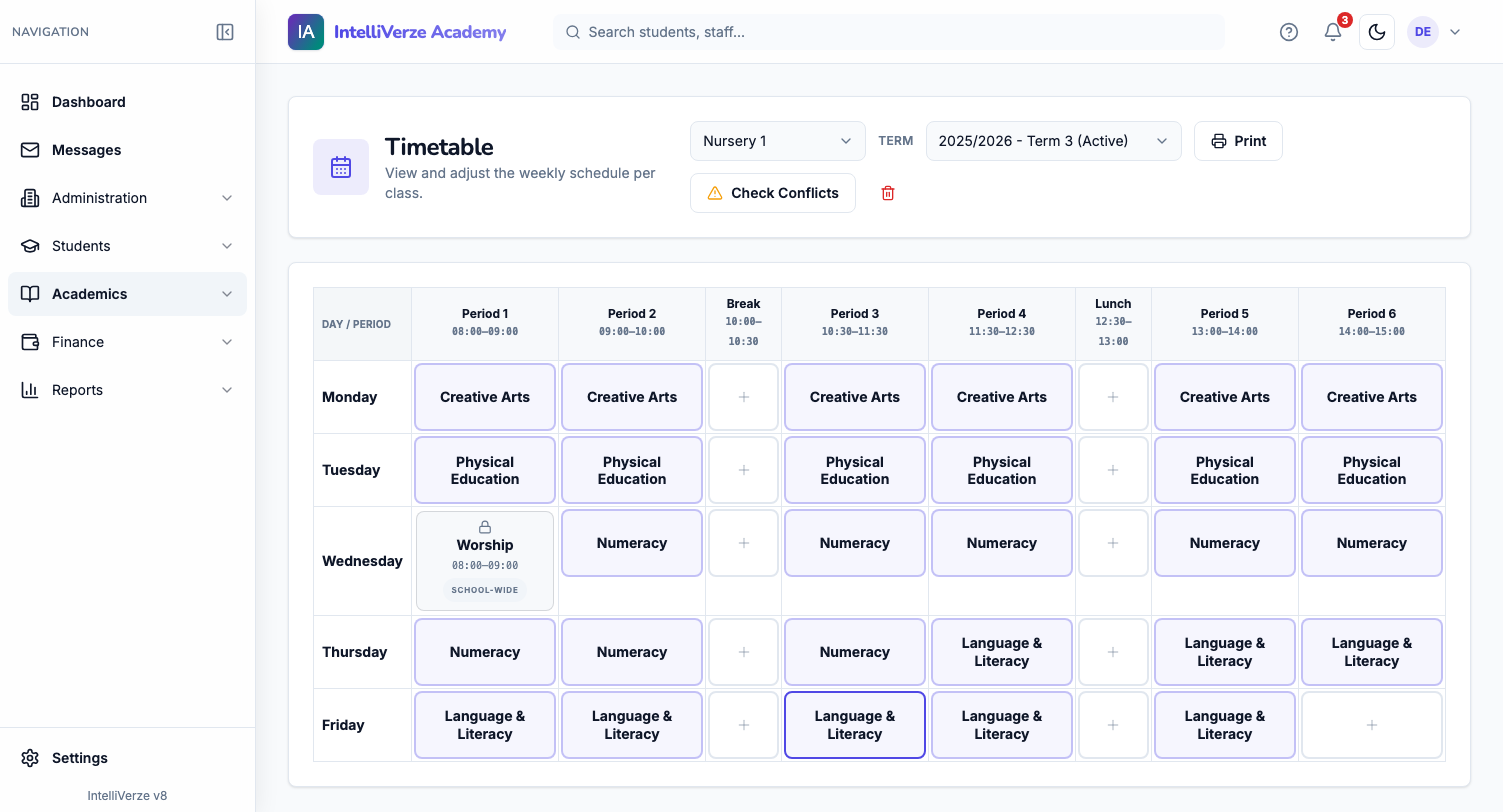Add entry to Friday Break slot
This screenshot has width=1503, height=812.
(744, 725)
